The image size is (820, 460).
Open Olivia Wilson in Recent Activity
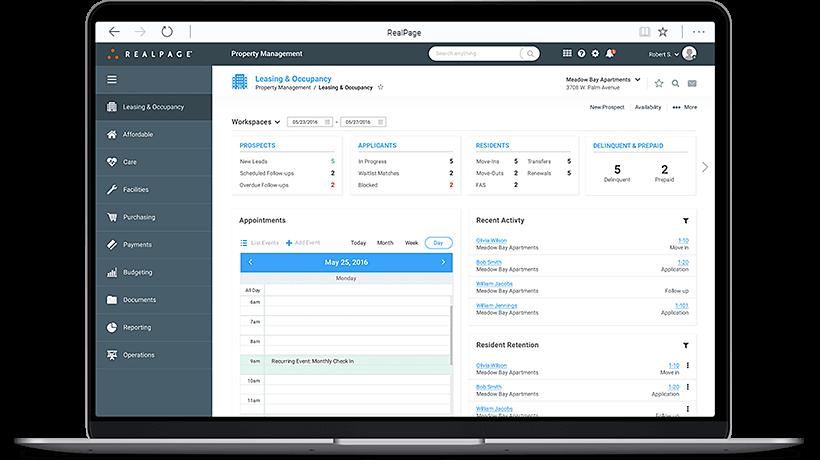[491, 240]
